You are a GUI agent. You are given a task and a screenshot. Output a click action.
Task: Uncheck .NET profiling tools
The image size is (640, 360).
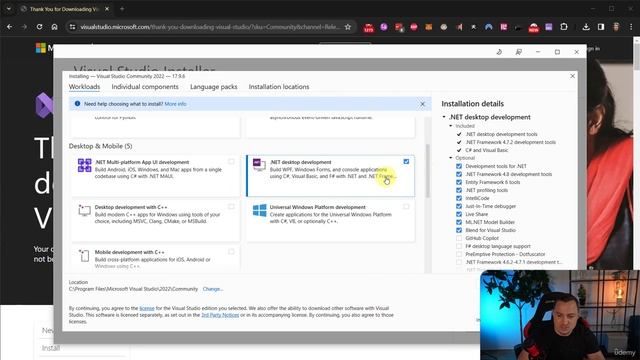pyautogui.click(x=459, y=190)
